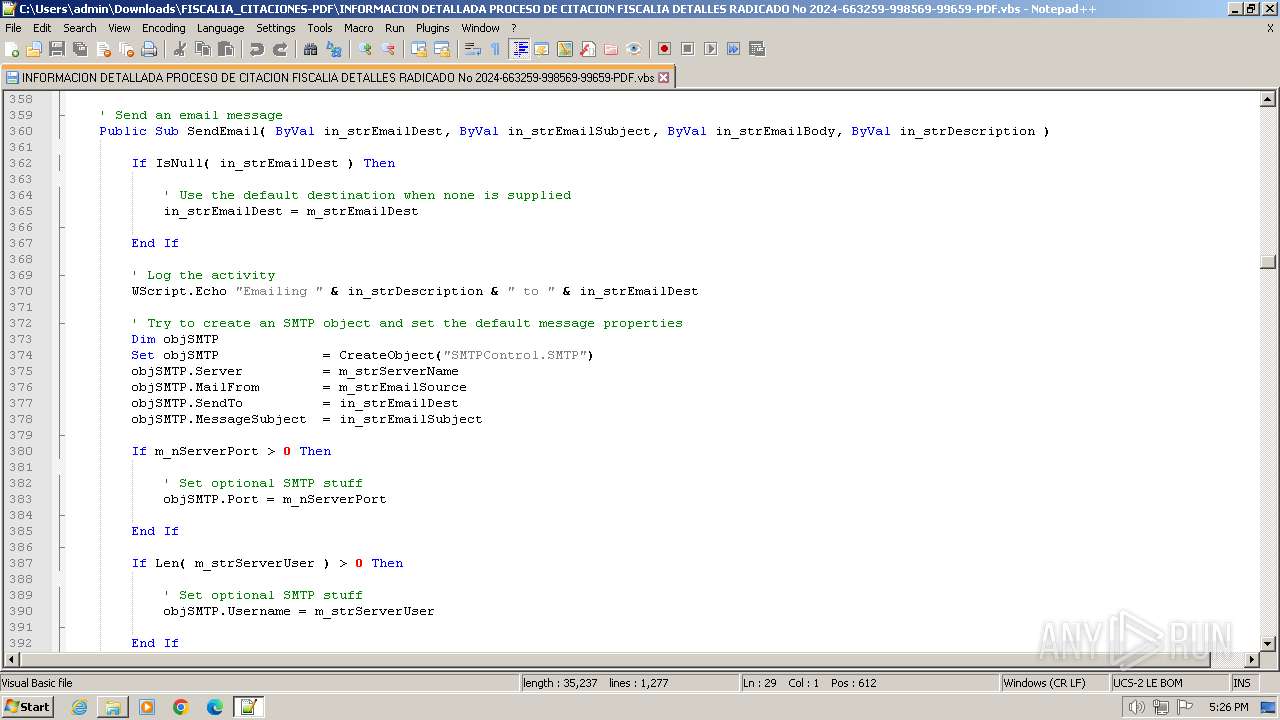Run macro multiple times icon
Image resolution: width=1280 pixels, height=720 pixels.
tap(734, 49)
